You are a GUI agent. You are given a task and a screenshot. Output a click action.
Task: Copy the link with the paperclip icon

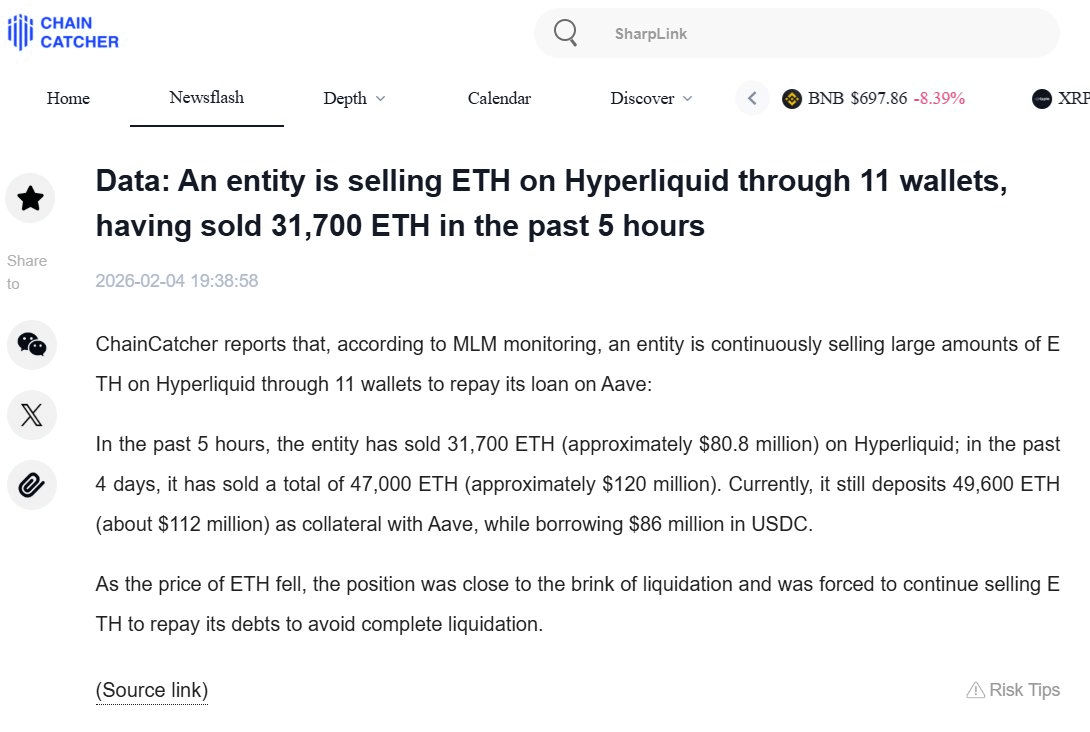tap(31, 485)
